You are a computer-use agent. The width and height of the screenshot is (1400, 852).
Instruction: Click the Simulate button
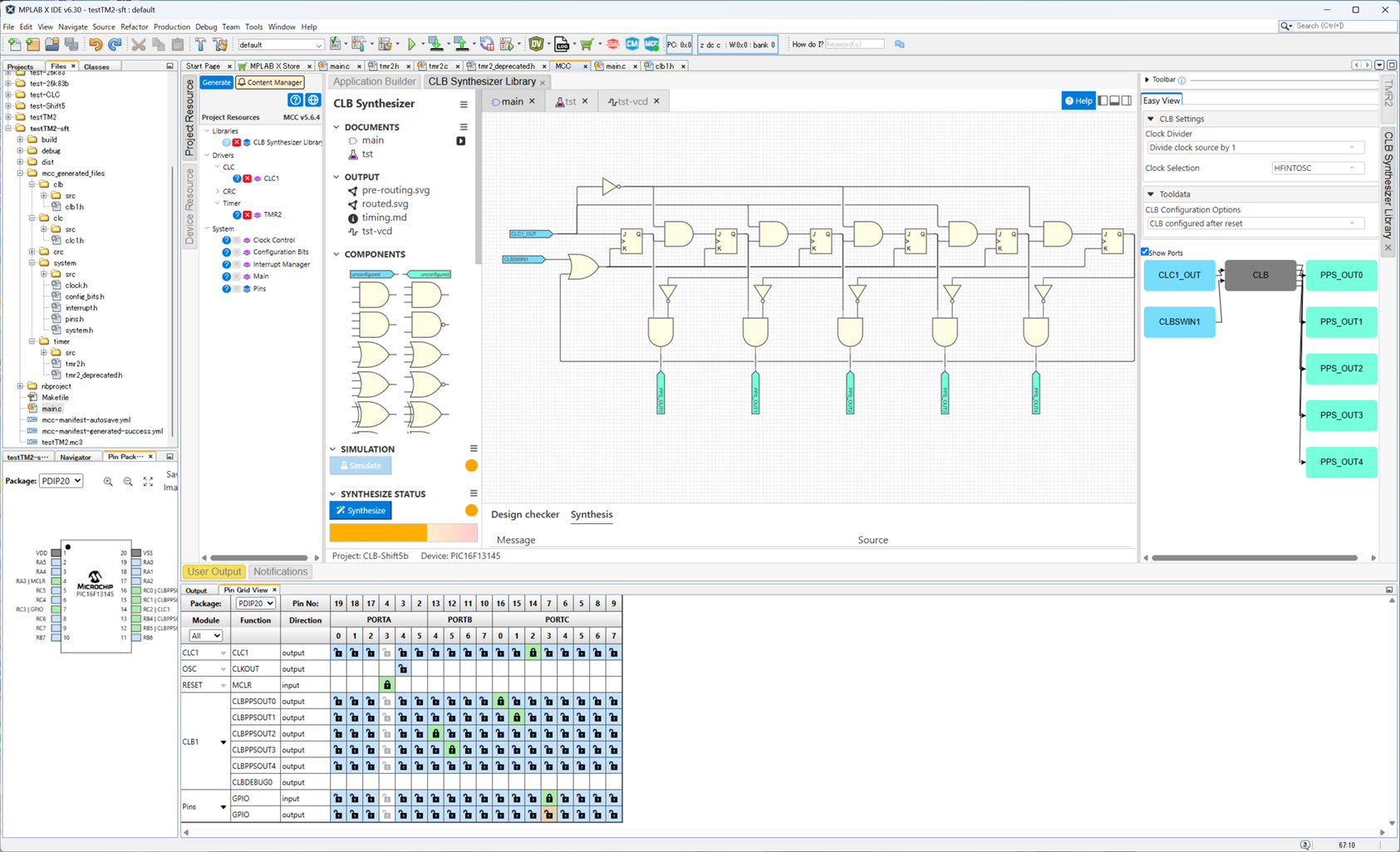[361, 466]
